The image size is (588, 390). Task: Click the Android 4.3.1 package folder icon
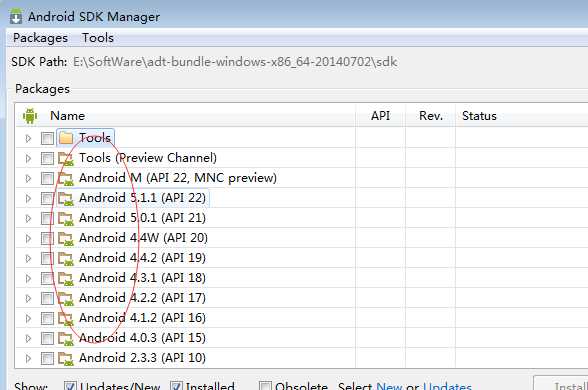(66, 278)
